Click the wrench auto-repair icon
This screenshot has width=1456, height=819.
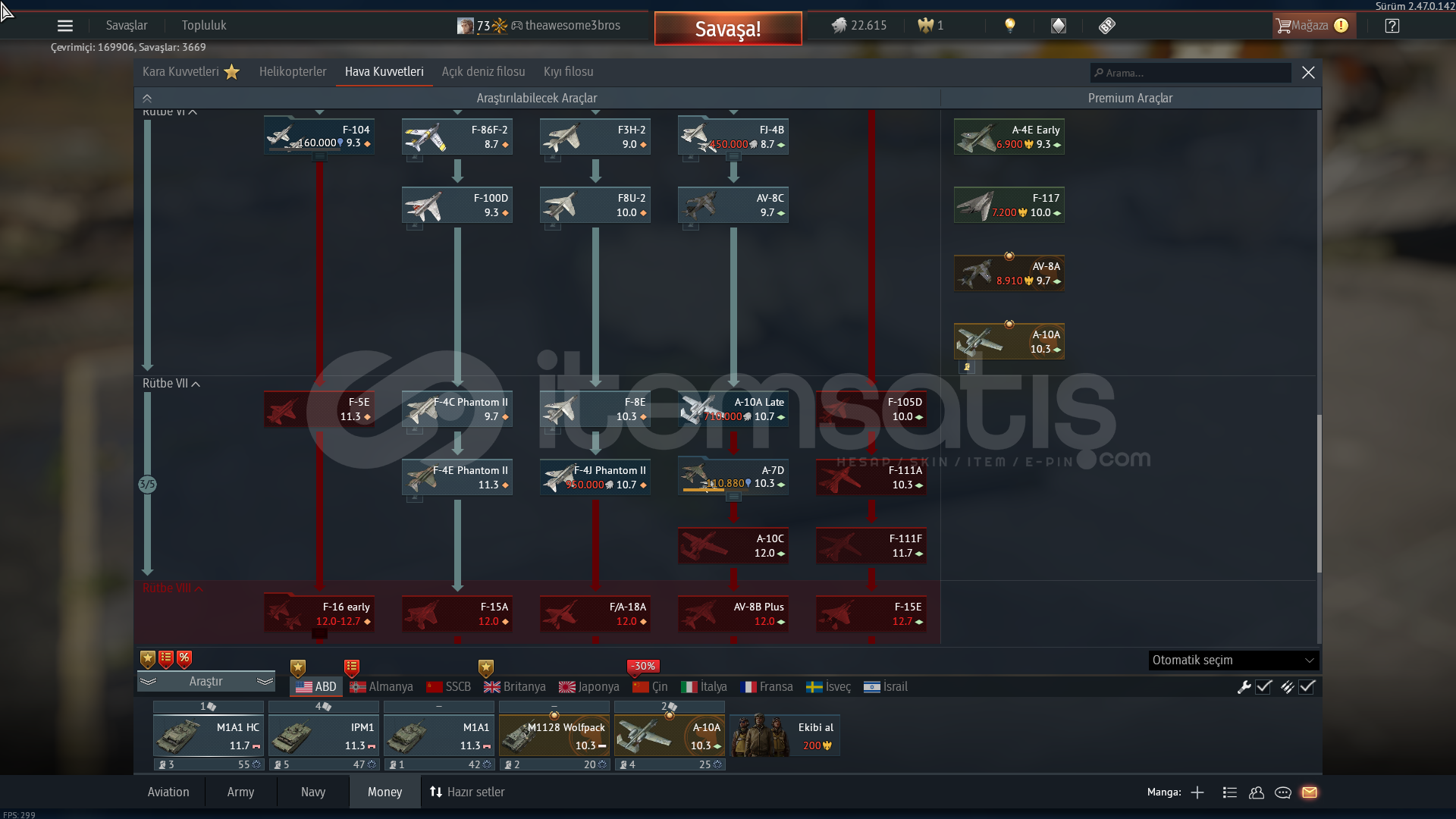pyautogui.click(x=1244, y=687)
